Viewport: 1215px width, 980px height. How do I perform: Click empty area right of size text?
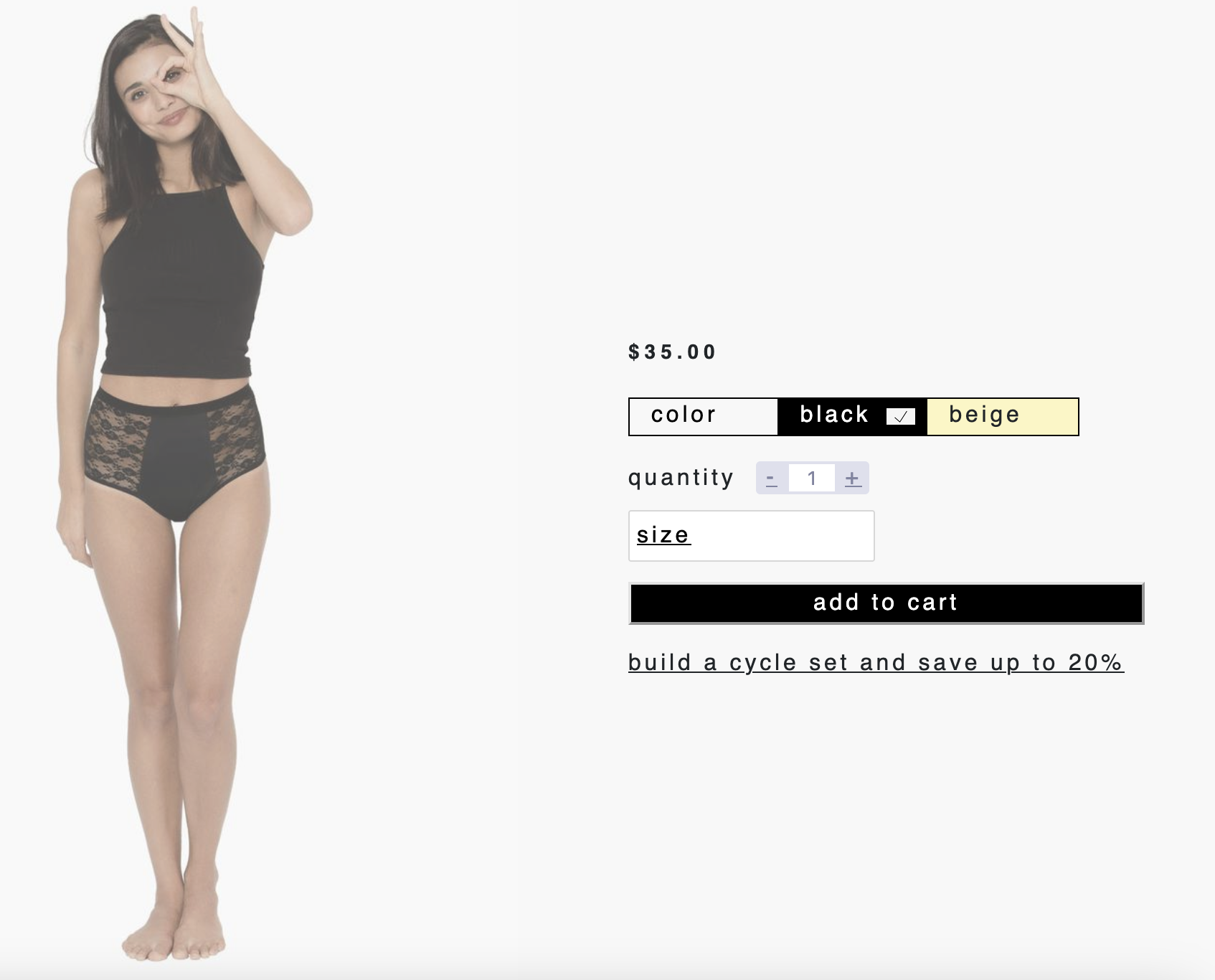pyautogui.click(x=782, y=536)
